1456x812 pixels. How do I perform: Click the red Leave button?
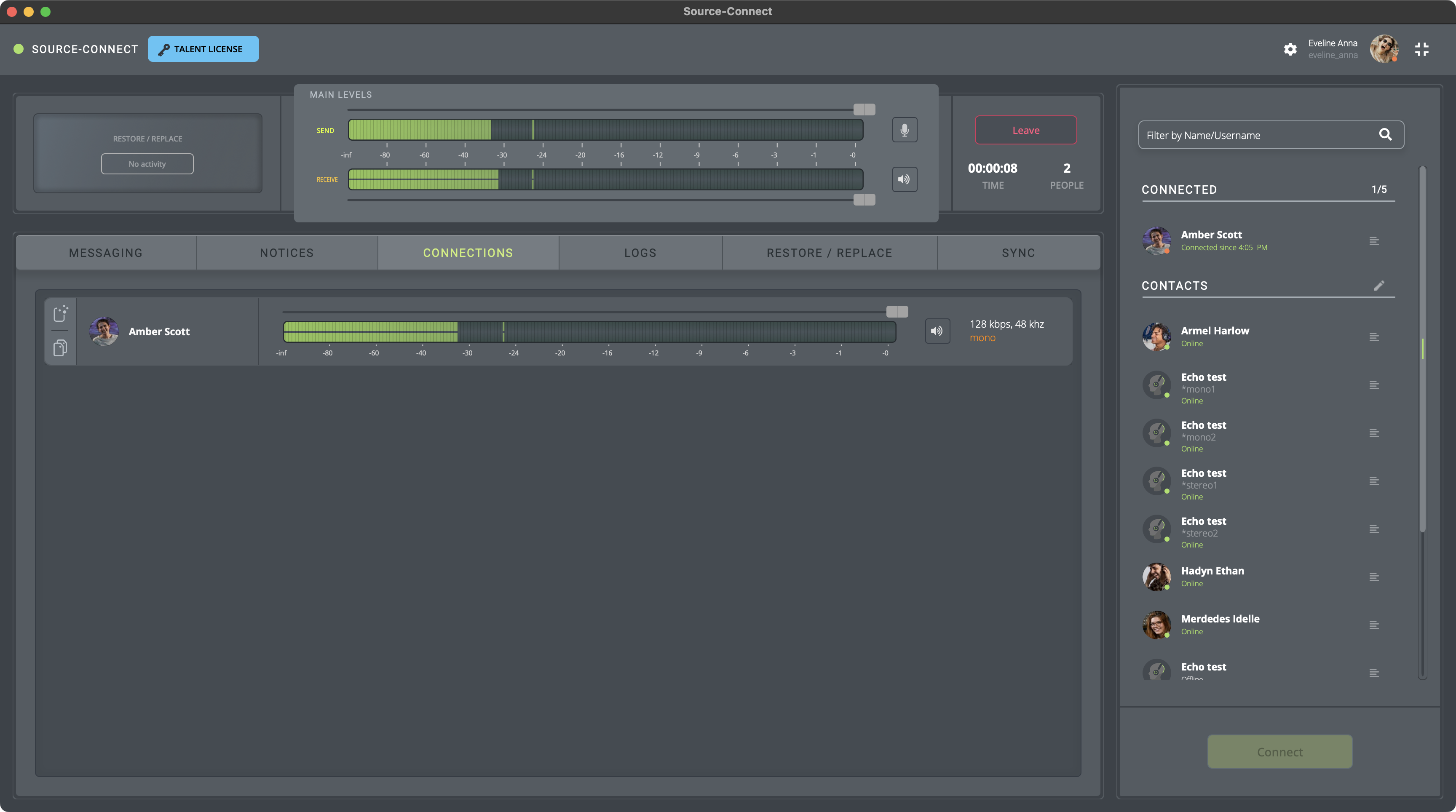pos(1025,131)
